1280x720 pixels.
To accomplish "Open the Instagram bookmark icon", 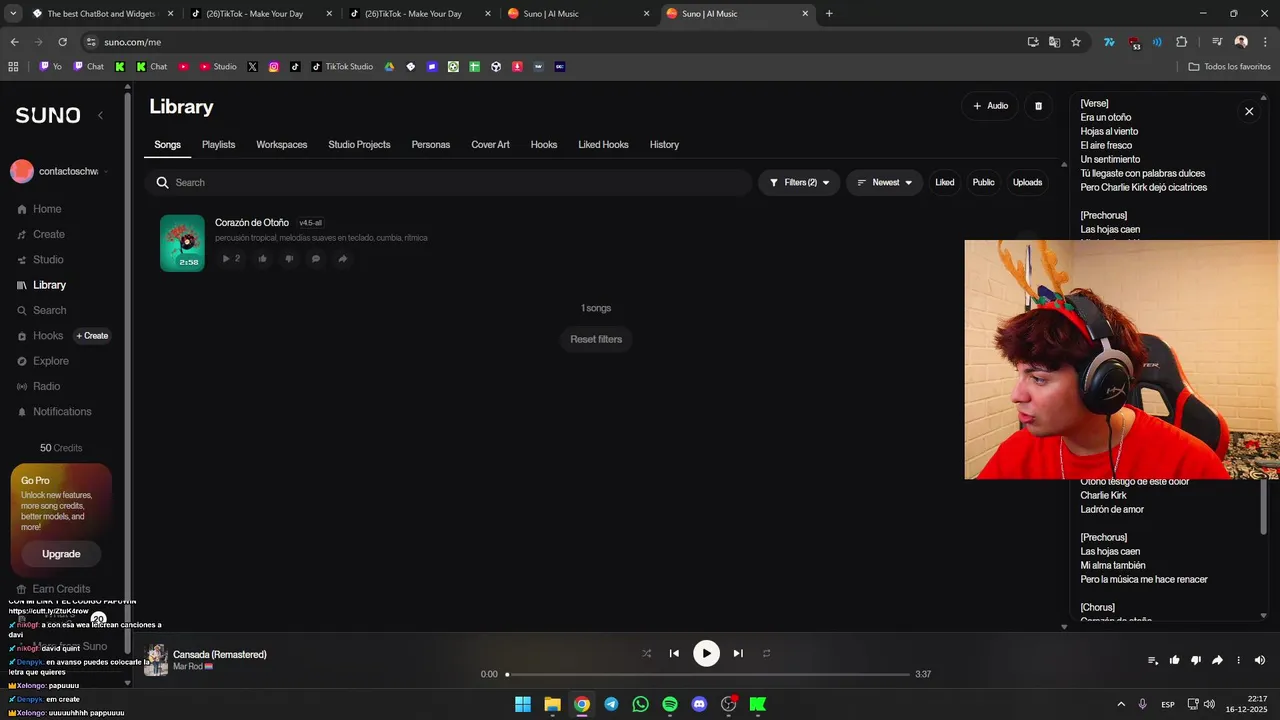I will pos(273,67).
